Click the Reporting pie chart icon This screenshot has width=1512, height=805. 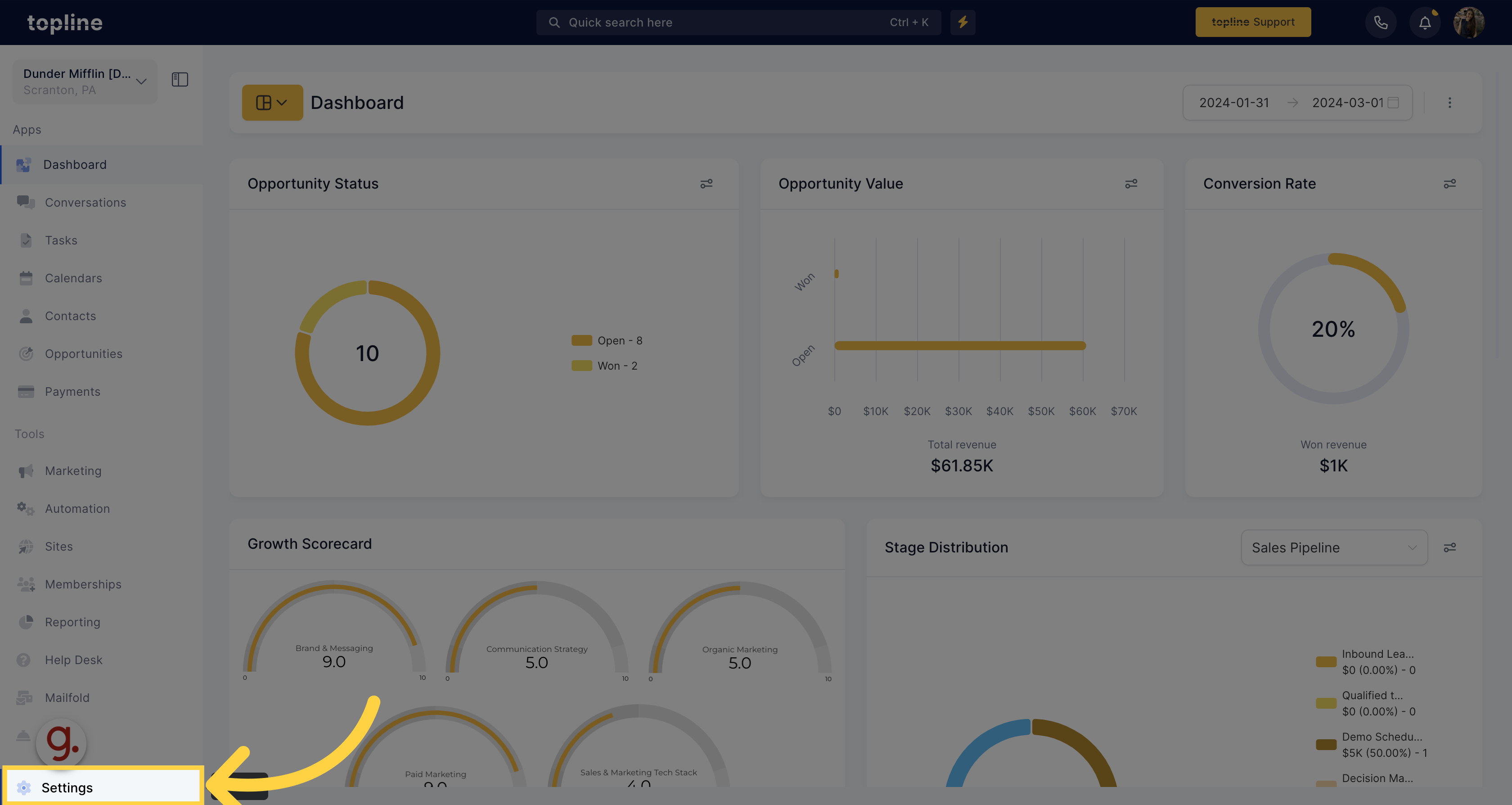[x=26, y=622]
